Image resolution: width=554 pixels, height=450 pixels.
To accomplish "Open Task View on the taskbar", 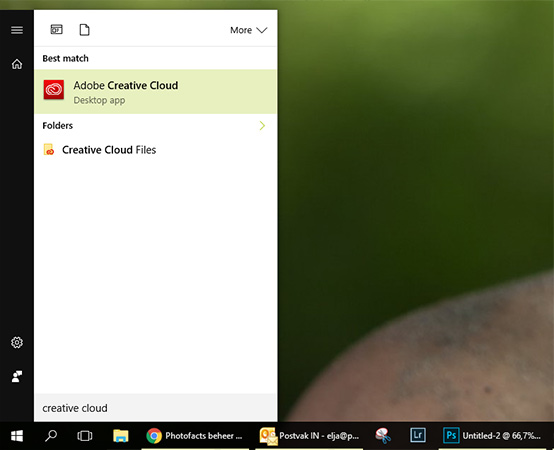I will point(85,436).
